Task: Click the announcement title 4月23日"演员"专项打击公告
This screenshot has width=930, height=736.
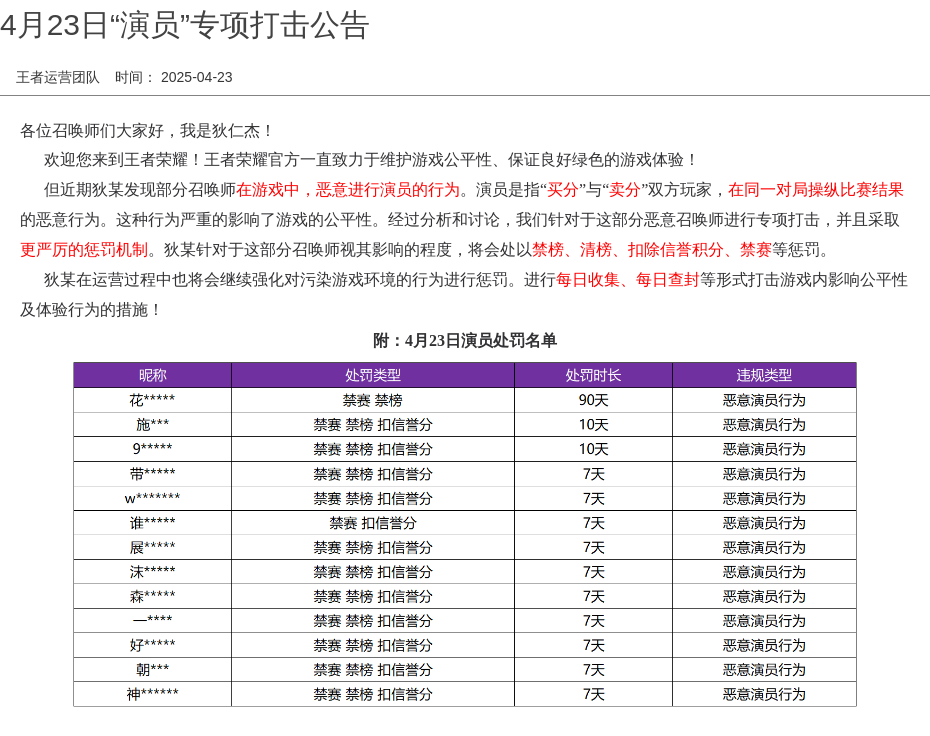Action: pos(185,26)
